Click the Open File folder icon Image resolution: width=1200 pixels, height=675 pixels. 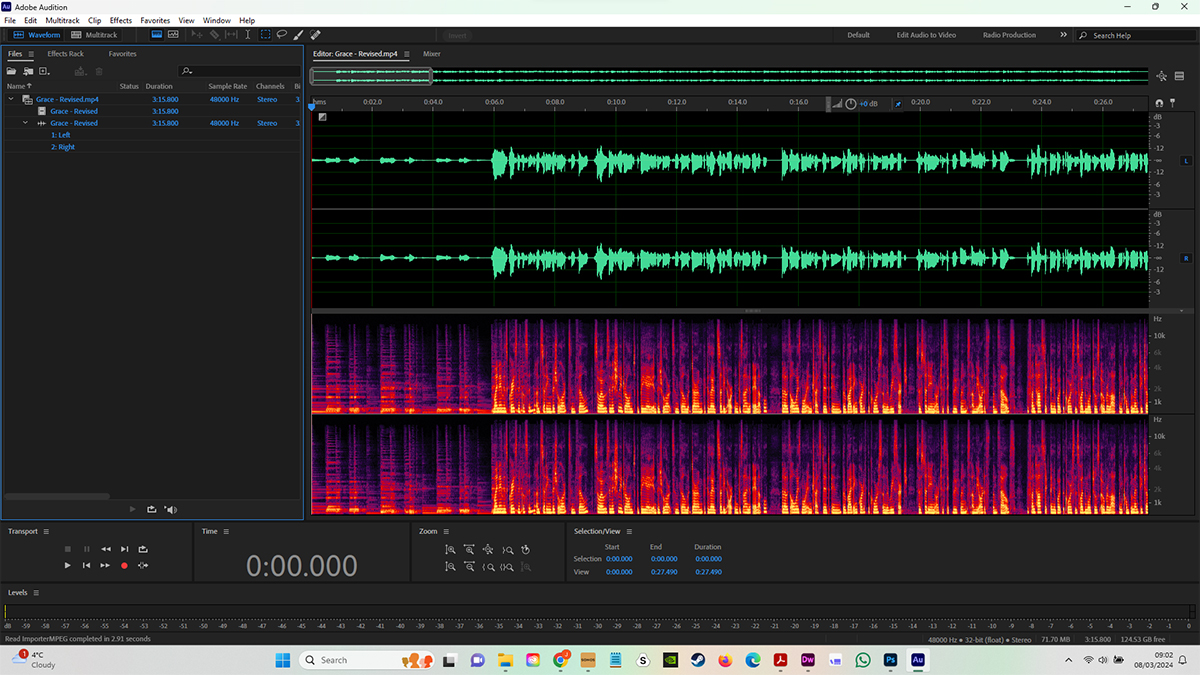tap(12, 71)
